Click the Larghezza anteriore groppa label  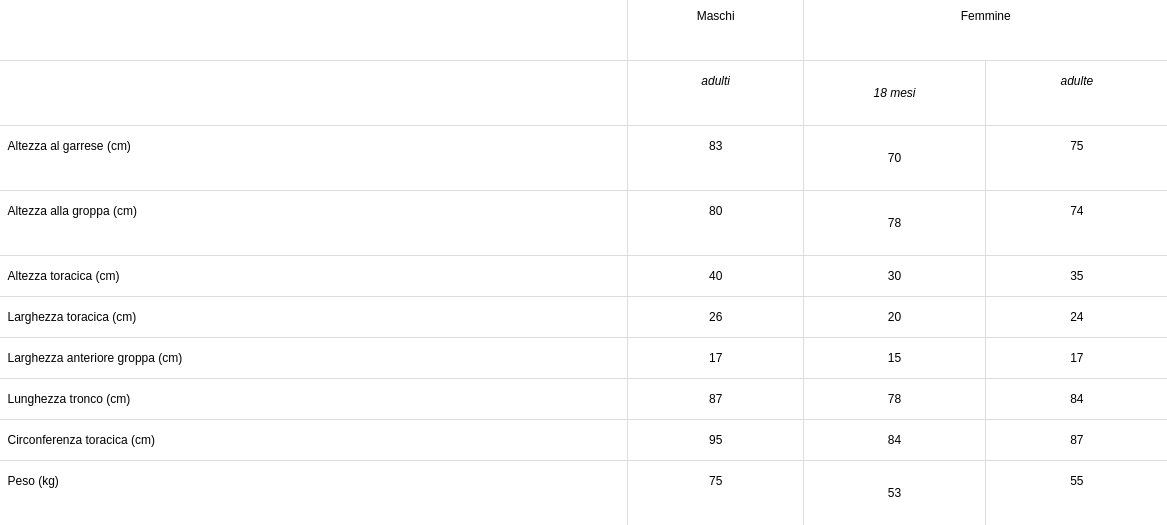(95, 358)
